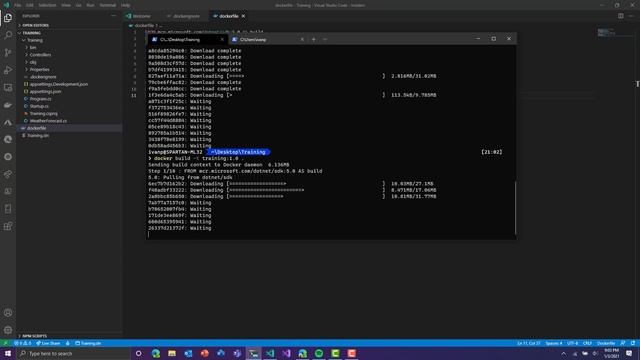This screenshot has width=640, height=360.
Task: Click the Explorer more actions ellipsis
Action: (113, 16)
